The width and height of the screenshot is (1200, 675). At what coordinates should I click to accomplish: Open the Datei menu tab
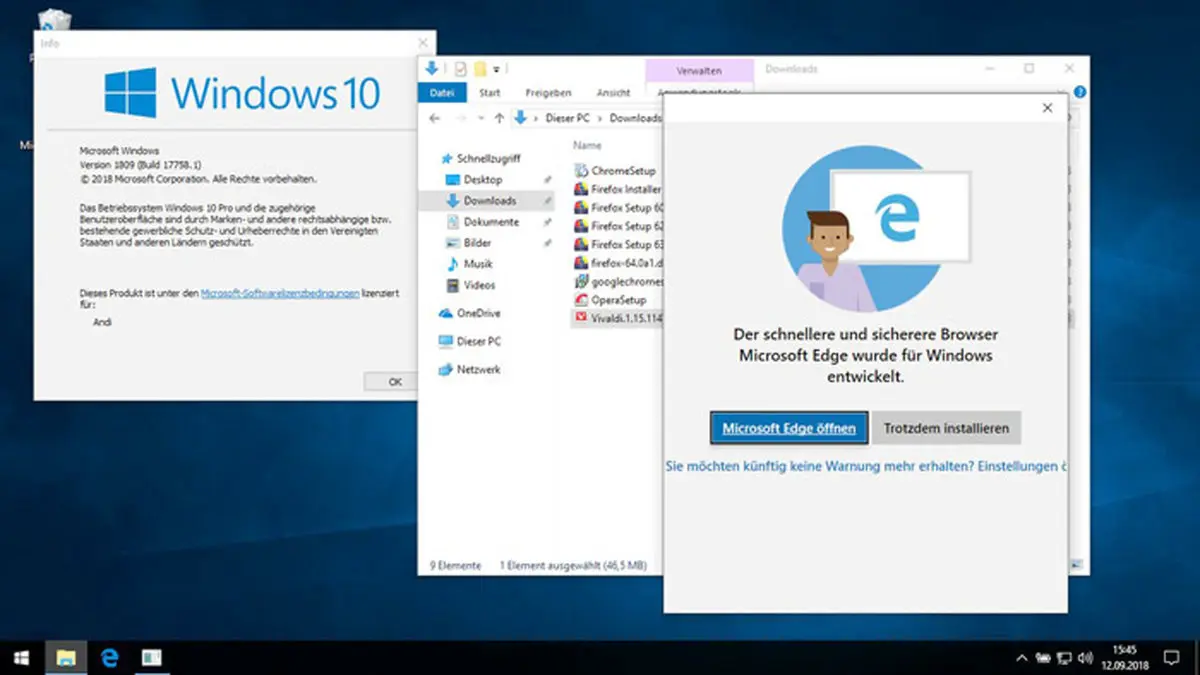point(441,93)
